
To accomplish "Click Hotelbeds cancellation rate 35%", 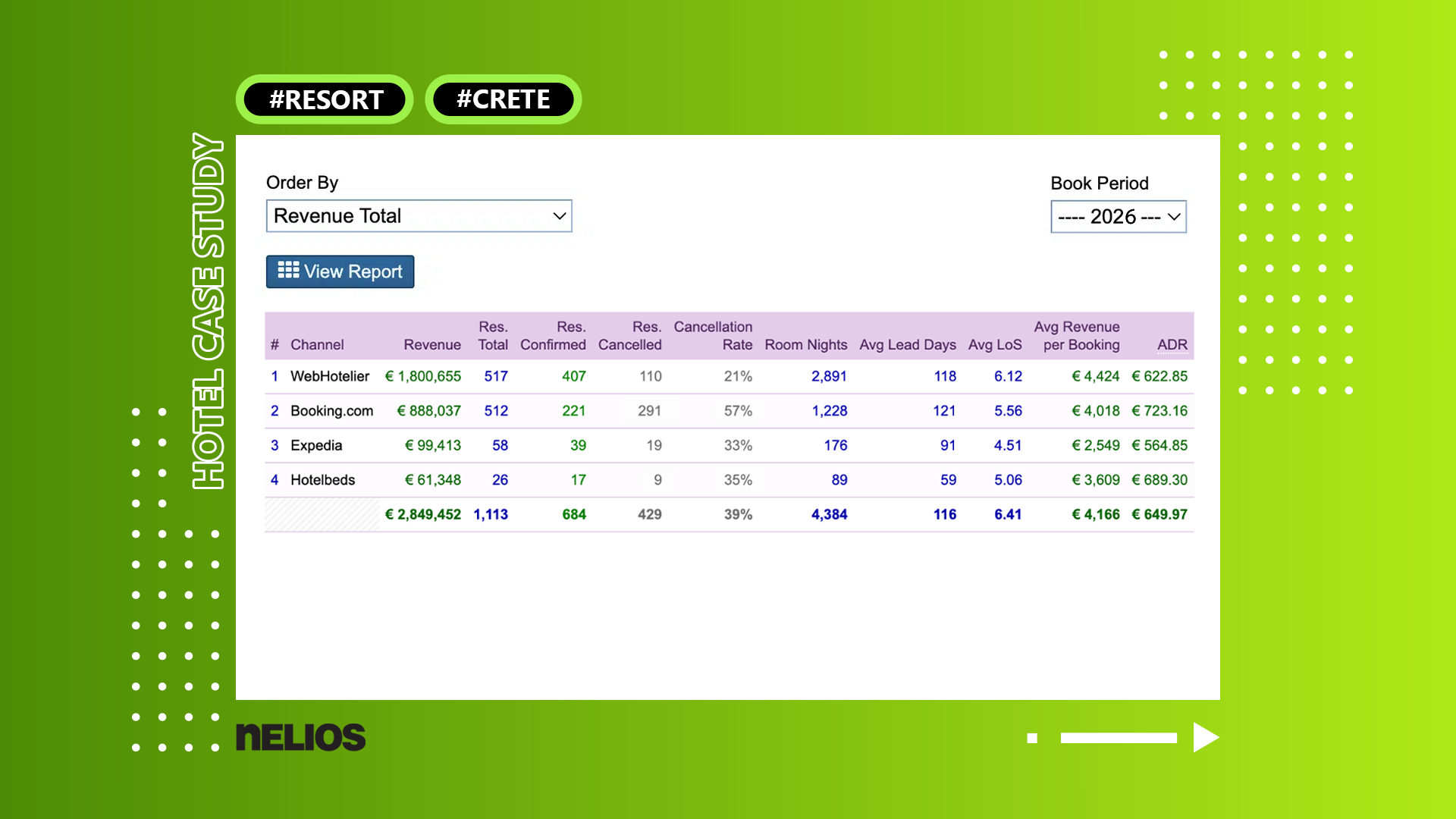I will [738, 480].
